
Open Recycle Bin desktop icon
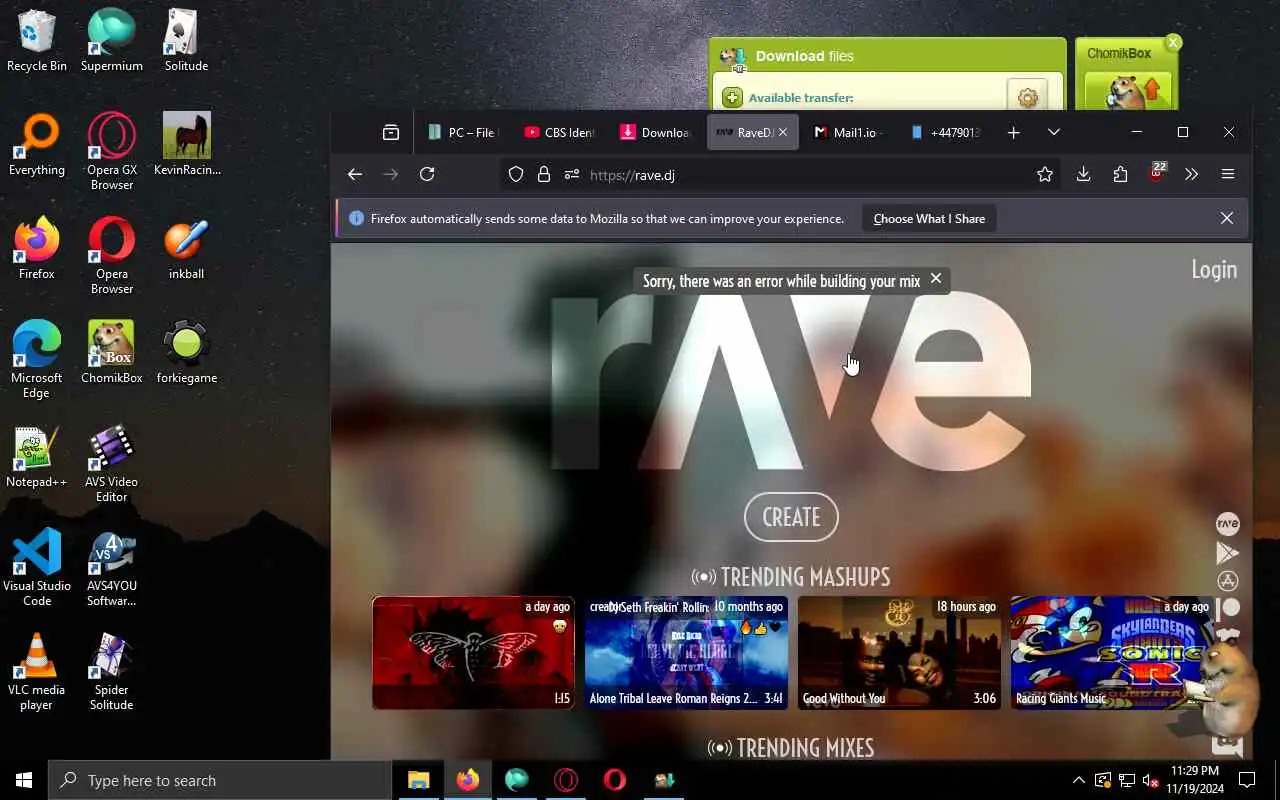coord(37,40)
